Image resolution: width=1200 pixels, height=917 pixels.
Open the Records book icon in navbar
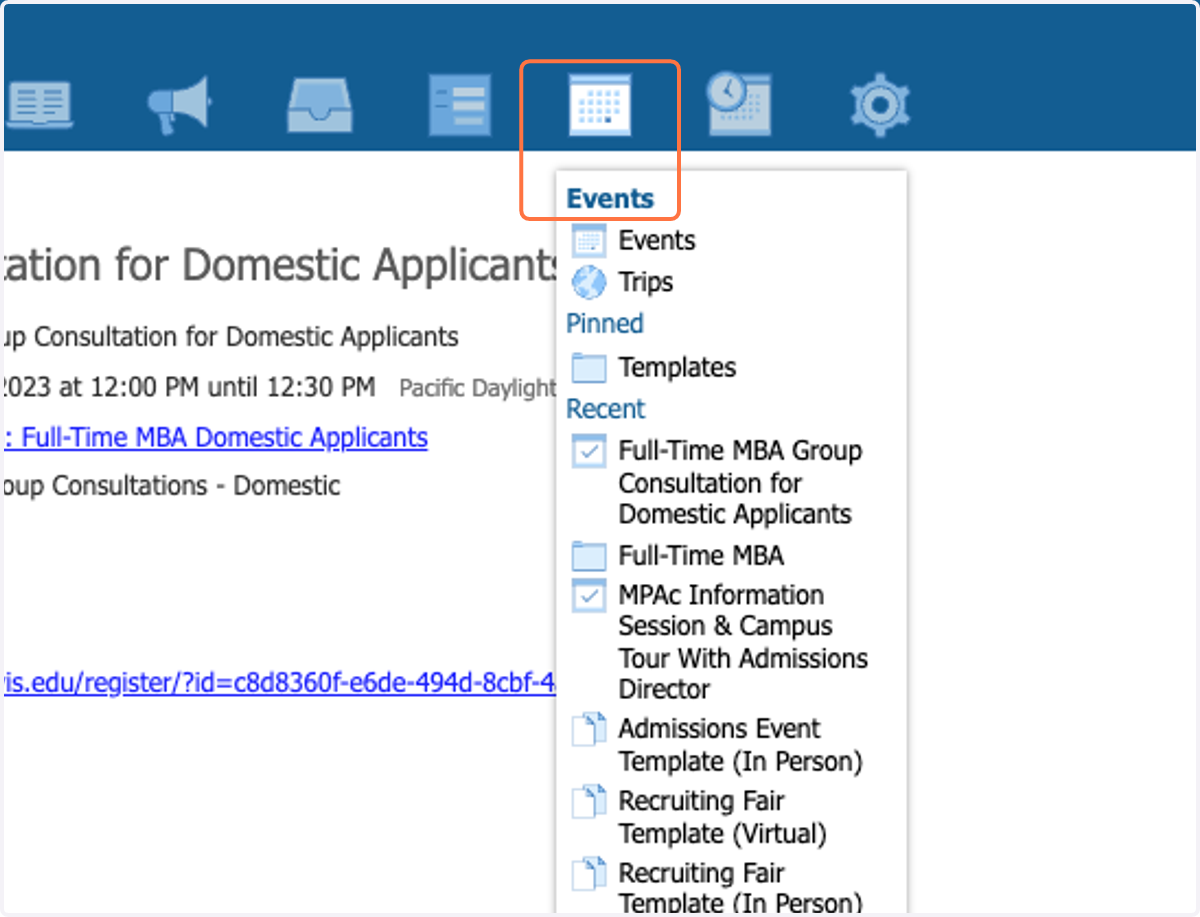click(x=38, y=105)
